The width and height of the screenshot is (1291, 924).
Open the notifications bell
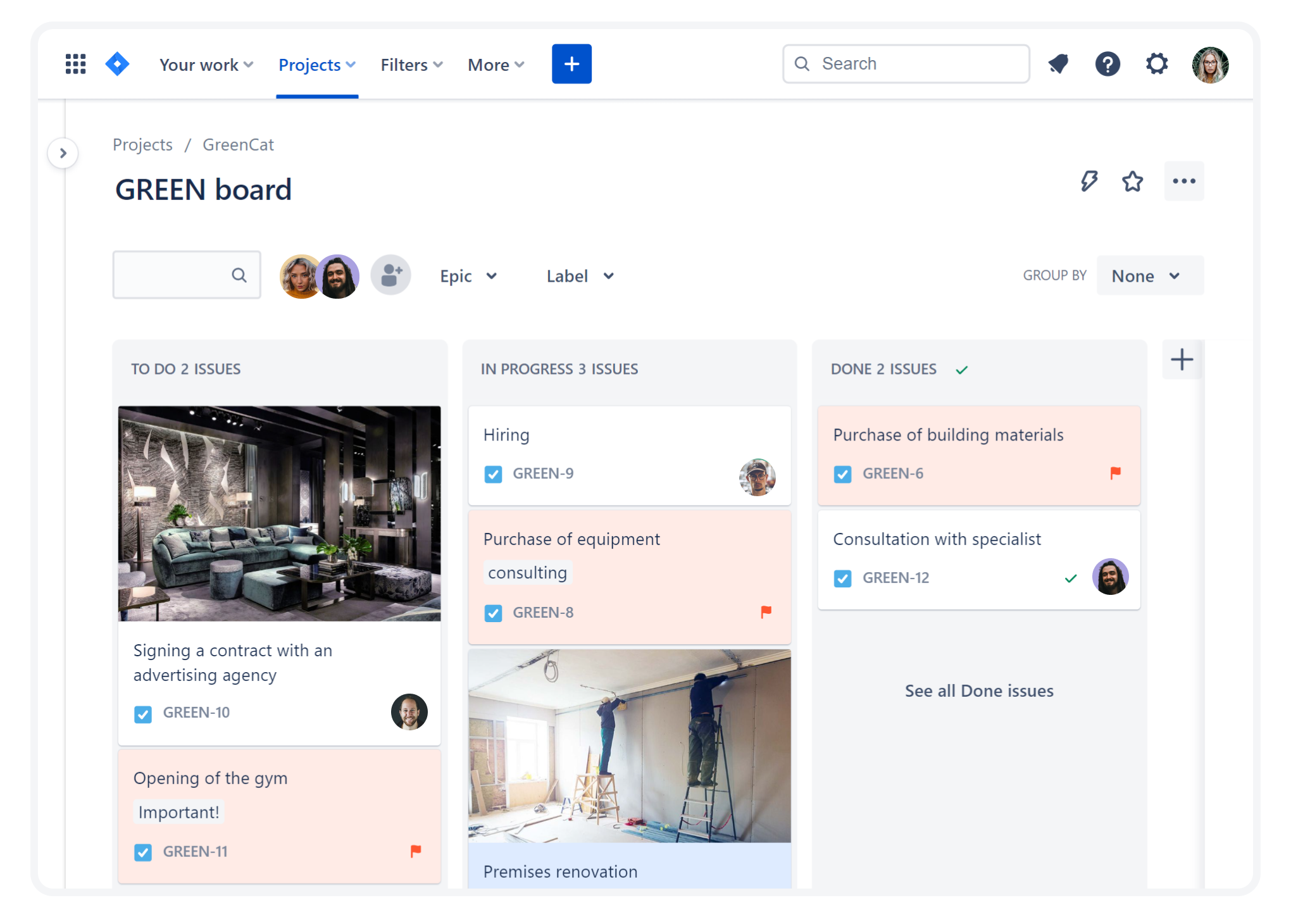point(1058,64)
